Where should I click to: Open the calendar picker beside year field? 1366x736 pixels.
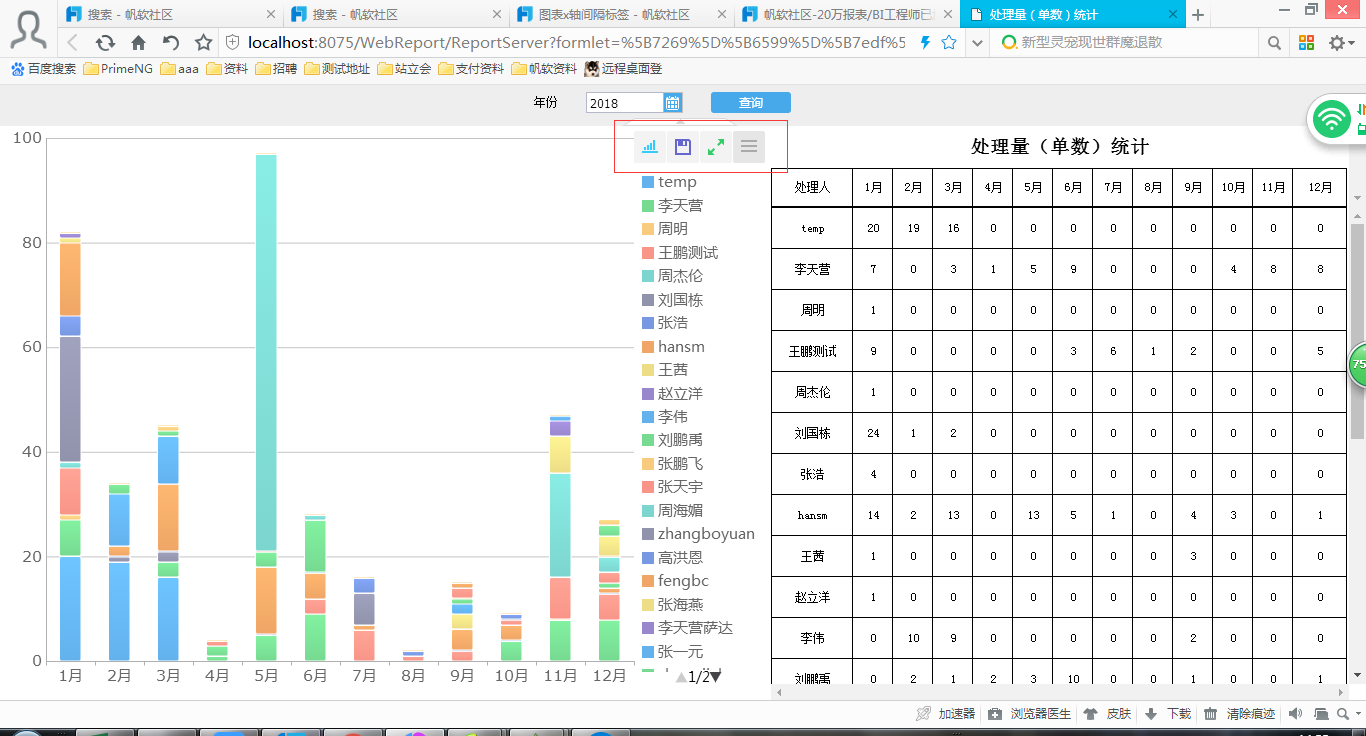pyautogui.click(x=673, y=103)
